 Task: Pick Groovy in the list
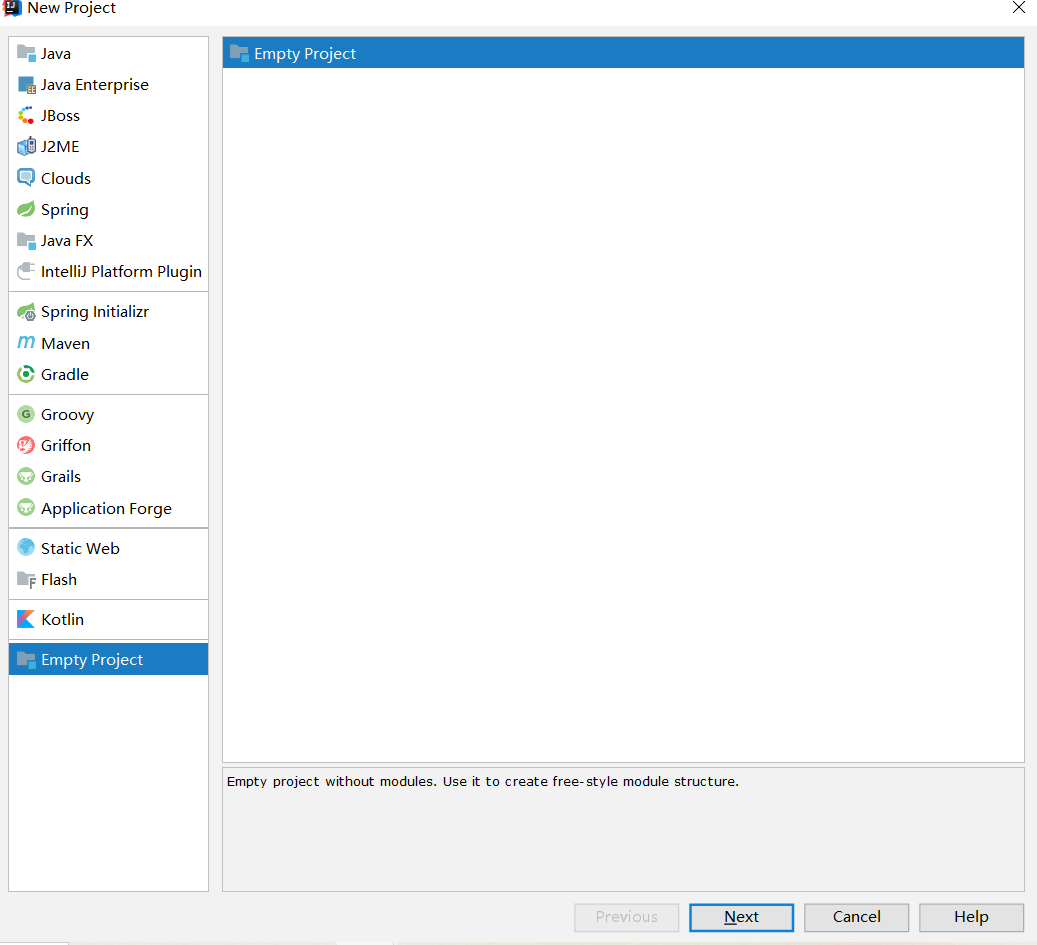pos(108,414)
